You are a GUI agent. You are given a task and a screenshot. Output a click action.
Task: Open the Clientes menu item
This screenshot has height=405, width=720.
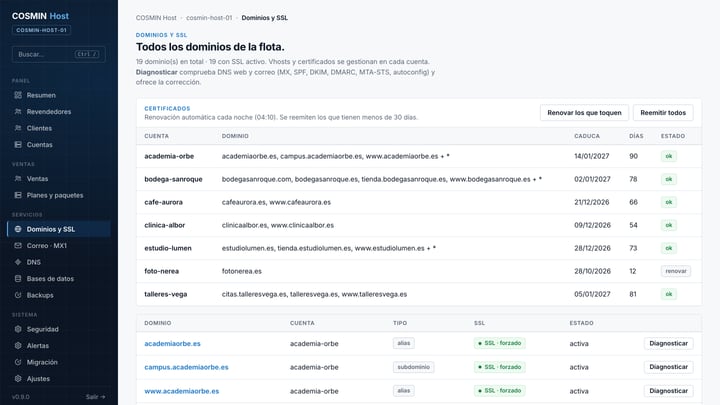click(59, 128)
